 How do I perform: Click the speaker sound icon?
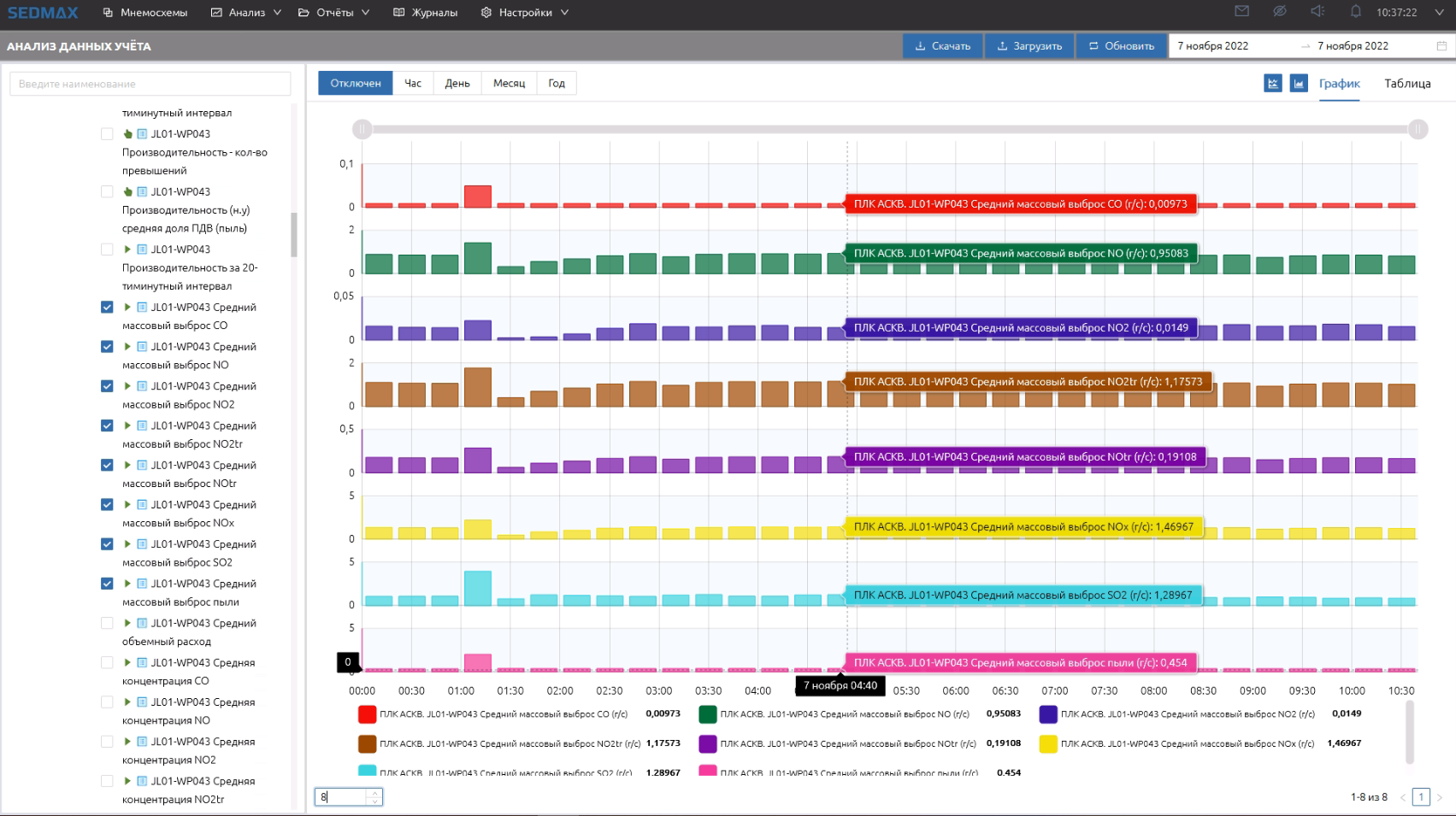(x=1317, y=11)
